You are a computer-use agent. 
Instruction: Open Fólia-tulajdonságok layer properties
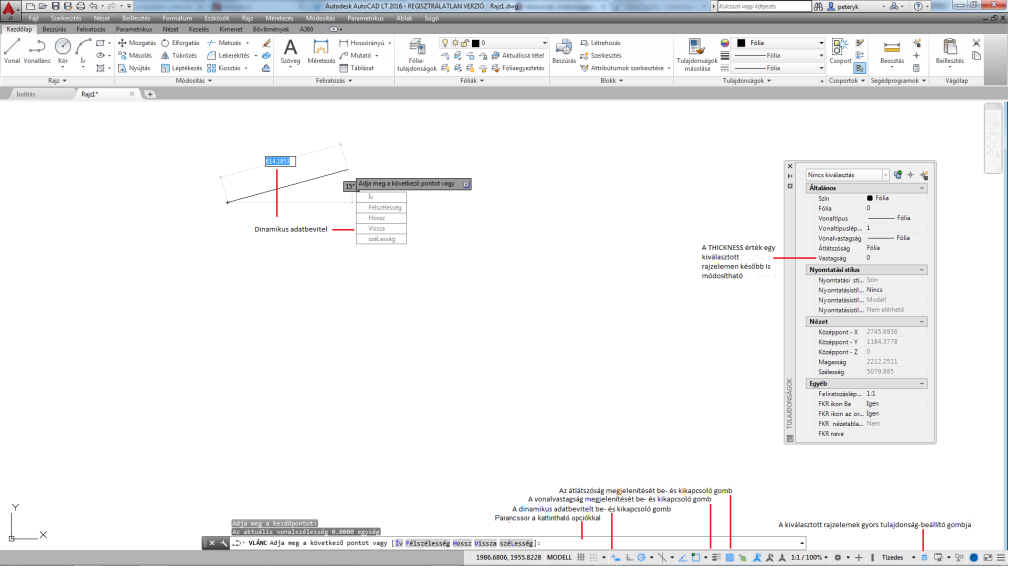417,55
